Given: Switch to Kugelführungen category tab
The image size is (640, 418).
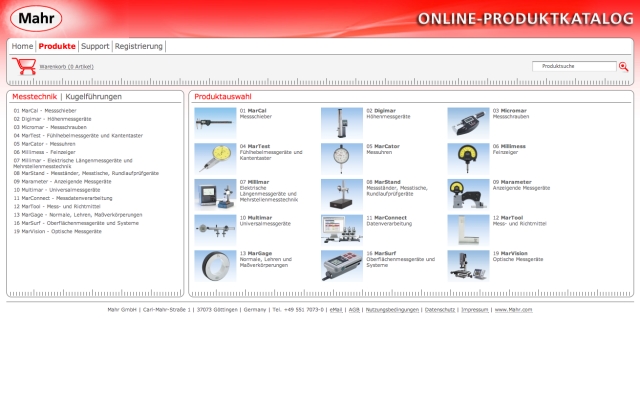Looking at the screenshot, I should coord(93,96).
